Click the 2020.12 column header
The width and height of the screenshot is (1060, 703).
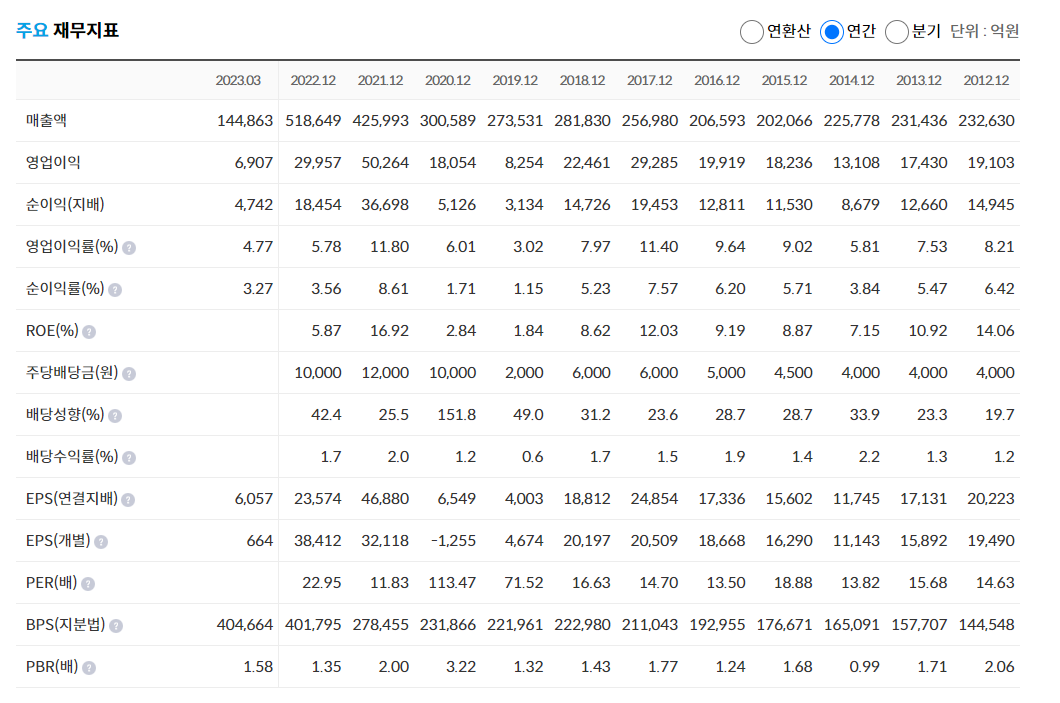click(x=448, y=80)
